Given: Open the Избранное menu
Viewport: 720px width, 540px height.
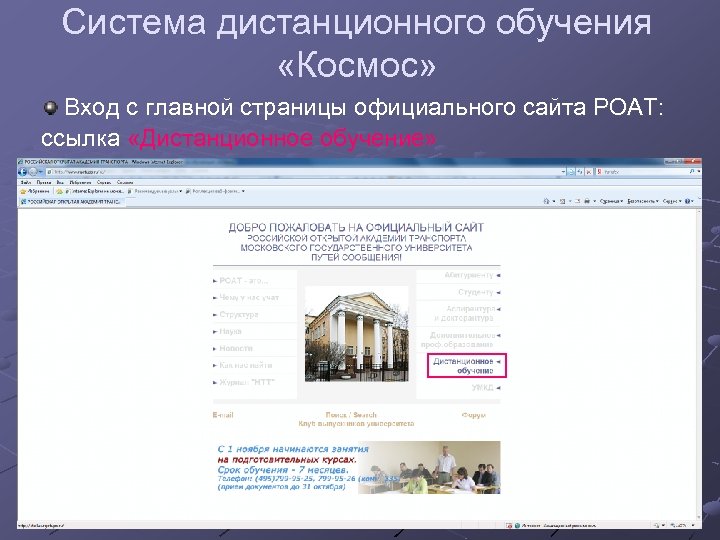Looking at the screenshot, I should tap(80, 182).
